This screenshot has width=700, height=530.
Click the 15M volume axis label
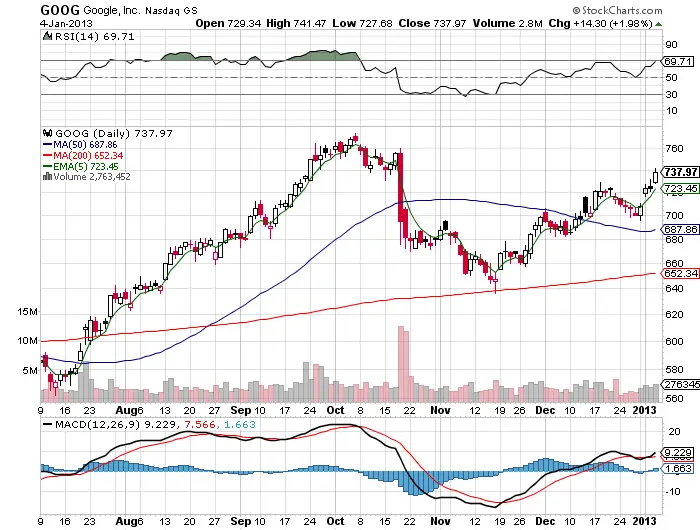27,312
